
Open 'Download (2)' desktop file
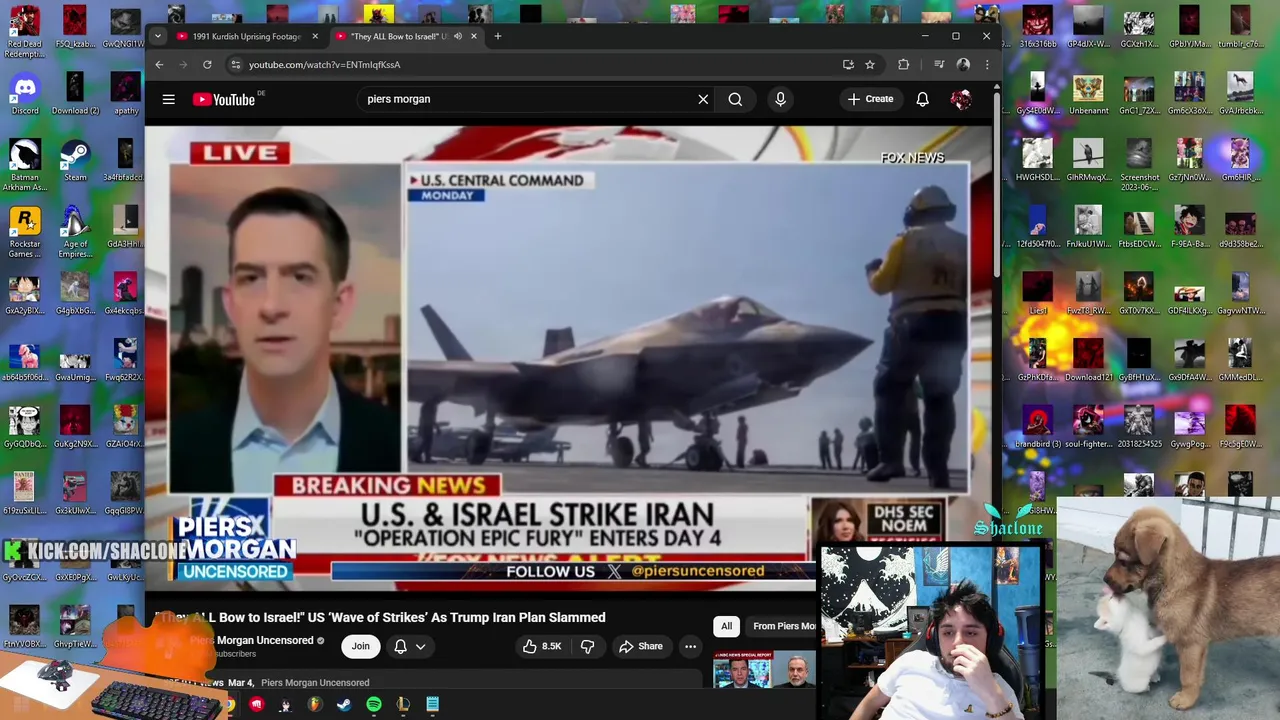coord(75,95)
